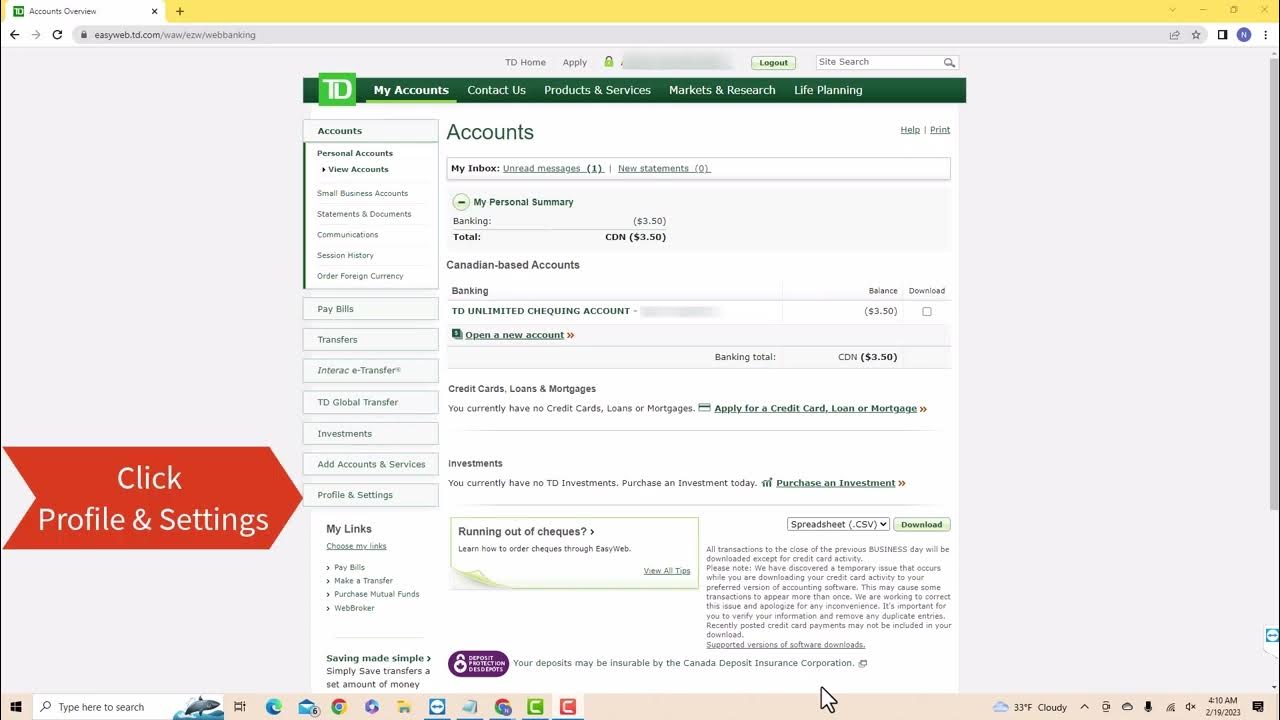Open Profile & Settings in sidebar
1280x720 pixels.
click(x=370, y=495)
